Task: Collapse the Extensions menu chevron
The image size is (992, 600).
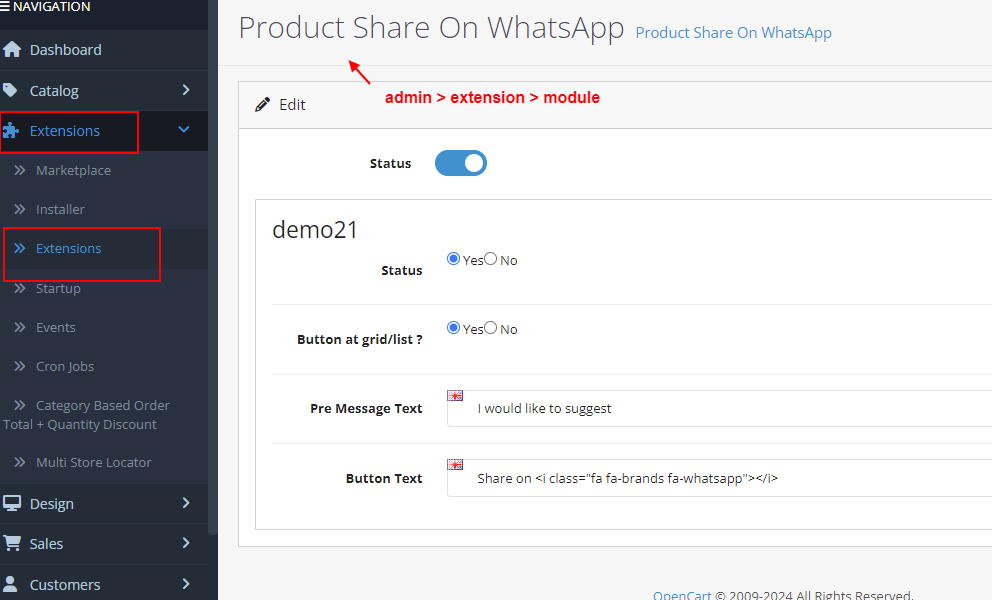Action: pos(184,129)
